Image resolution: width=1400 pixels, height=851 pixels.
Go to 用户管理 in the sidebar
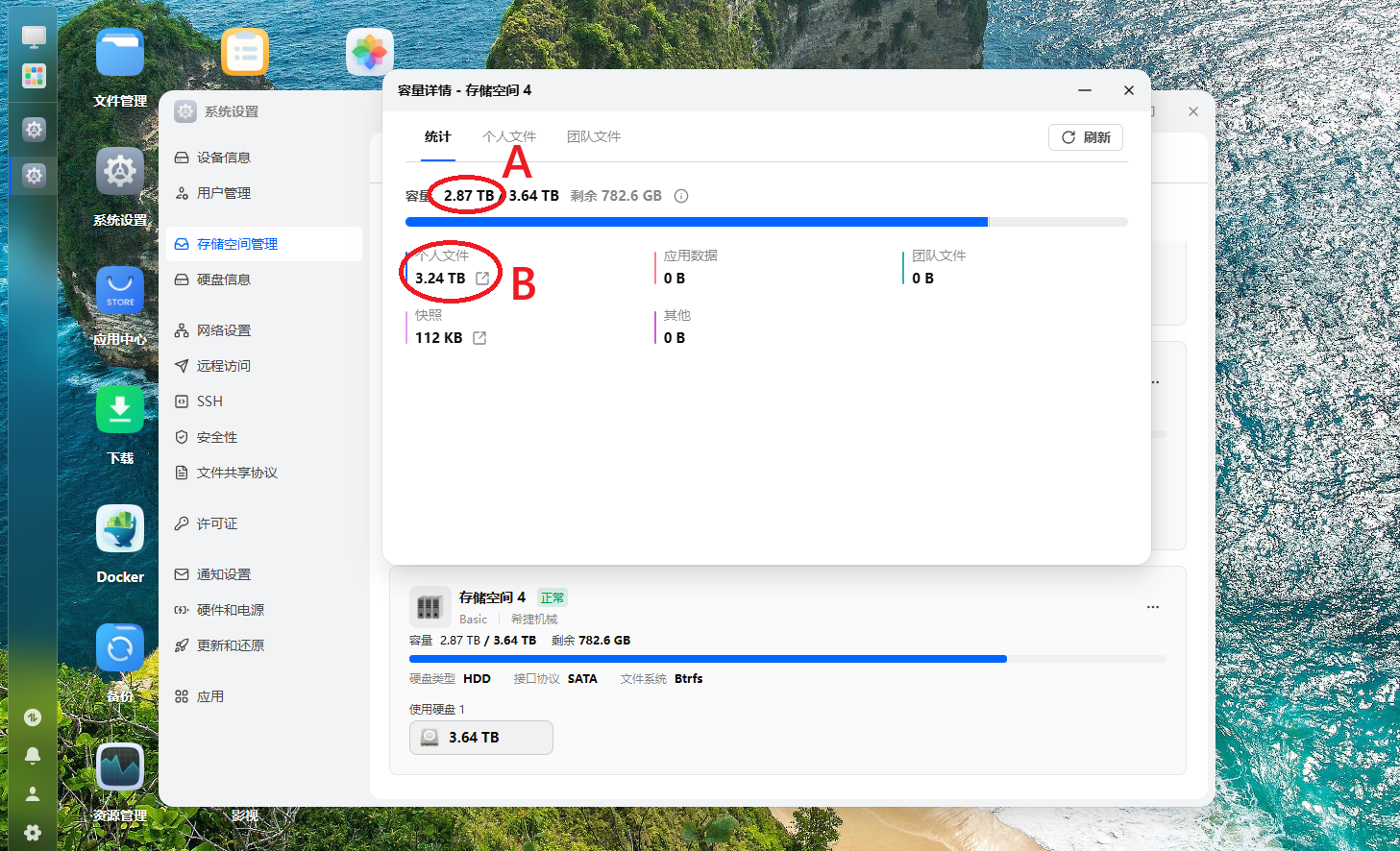coord(264,193)
